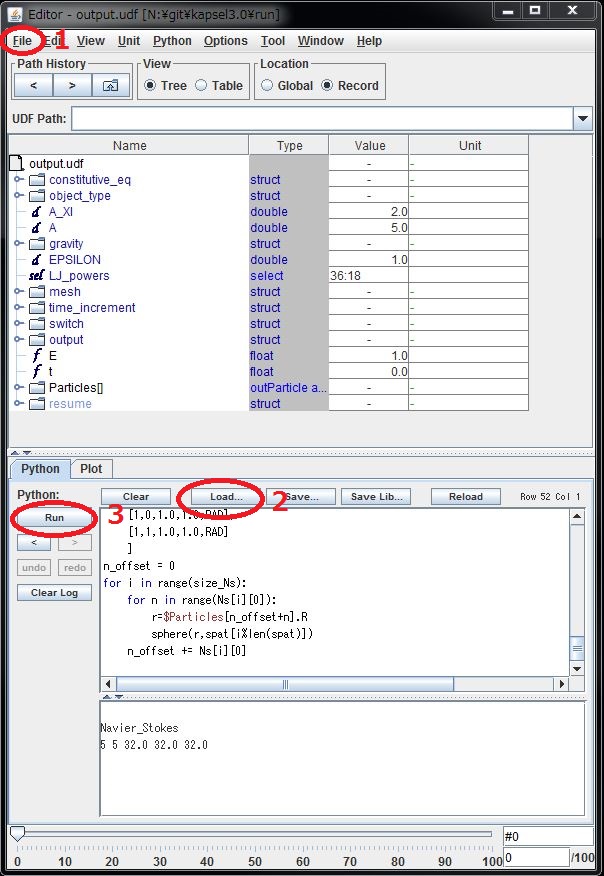604x876 pixels.
Task: Click the Path History back arrow button
Action: 33,86
